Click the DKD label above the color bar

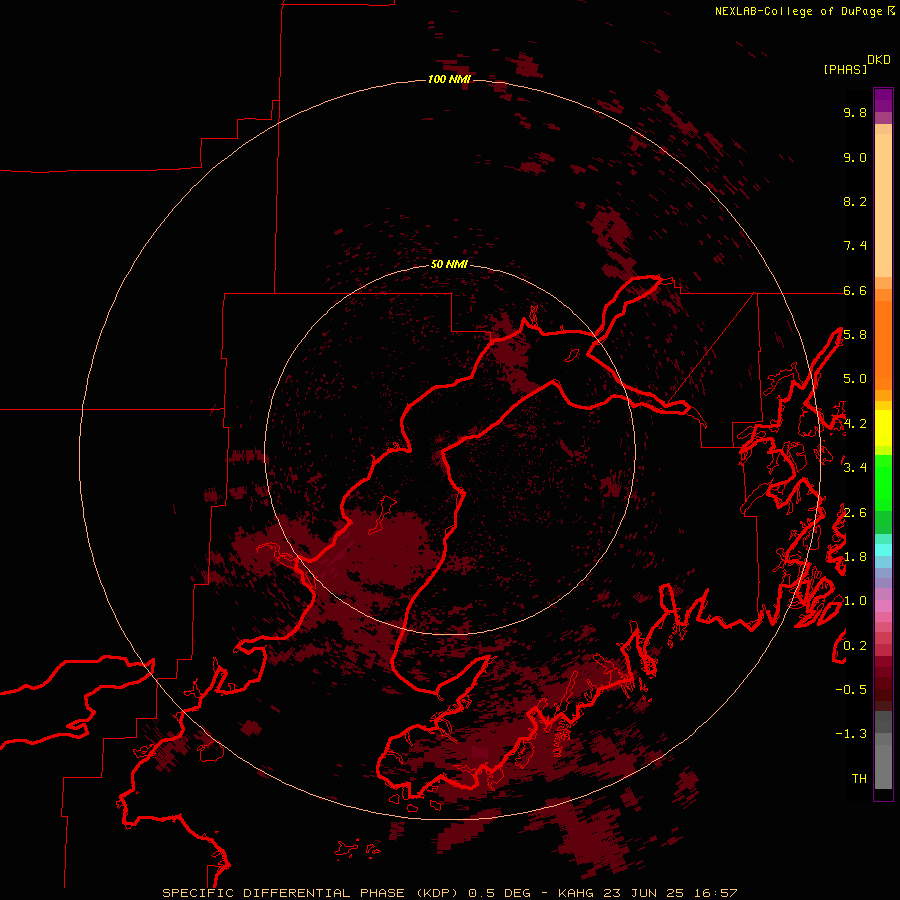click(878, 60)
